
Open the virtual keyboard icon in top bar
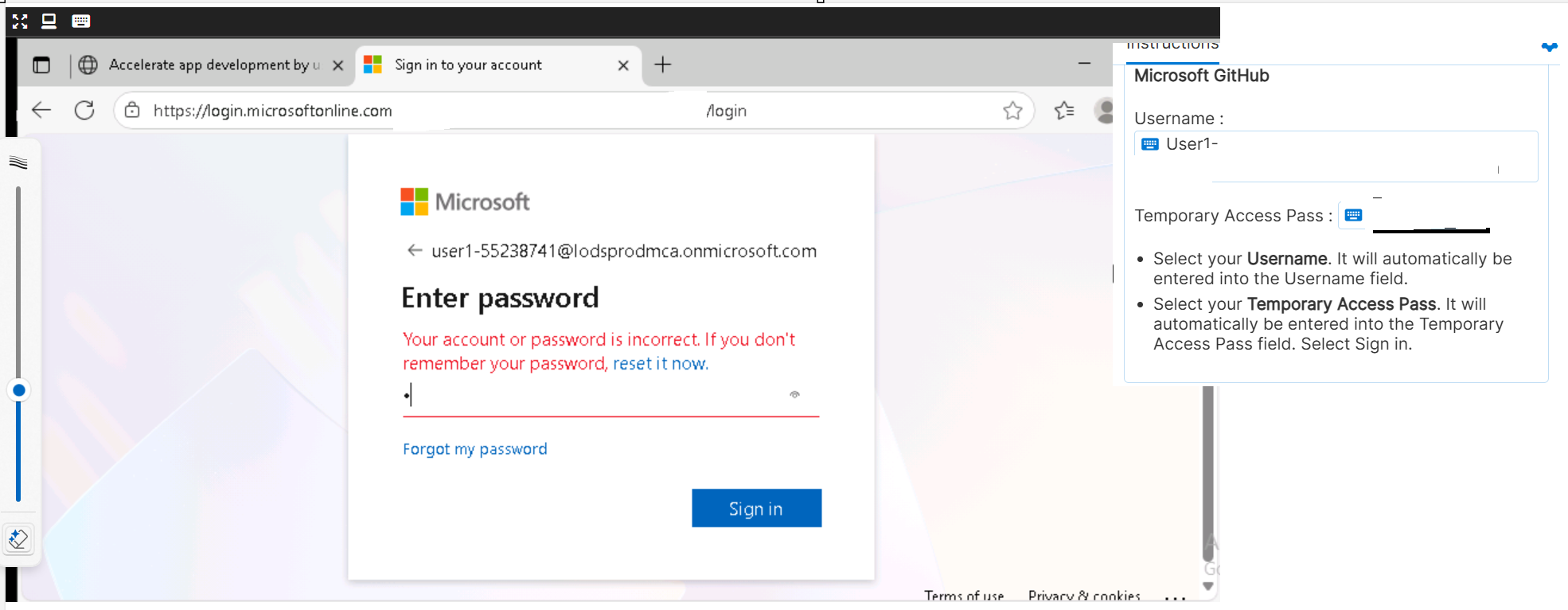point(81,22)
